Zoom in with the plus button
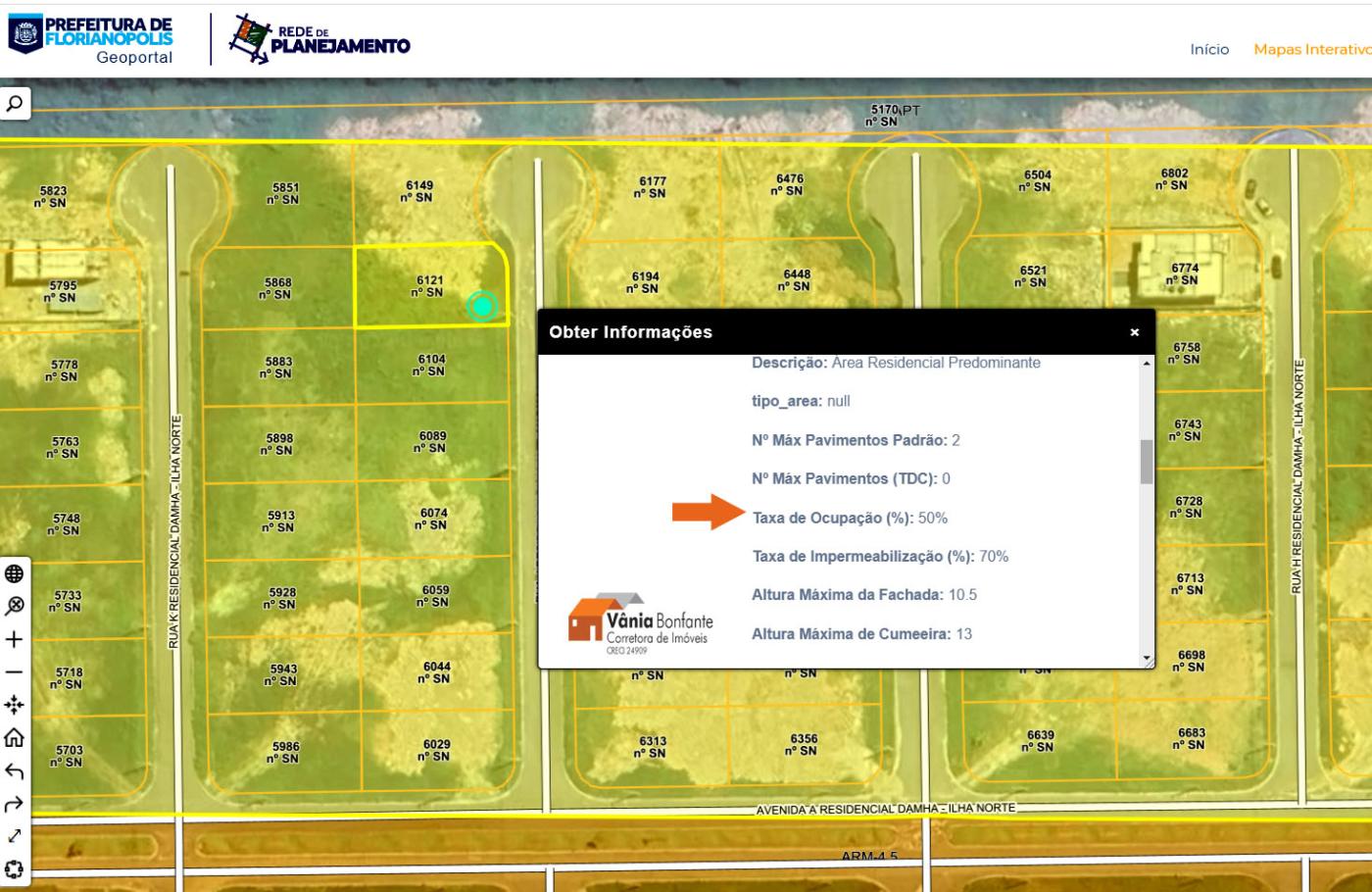Viewport: 1372px width, 892px height. click(x=15, y=640)
